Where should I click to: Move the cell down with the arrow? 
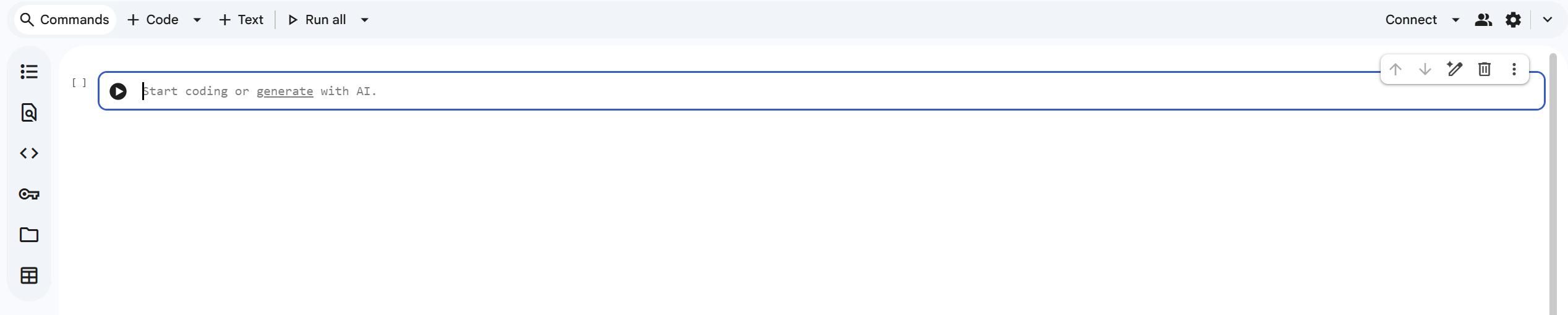click(1425, 69)
